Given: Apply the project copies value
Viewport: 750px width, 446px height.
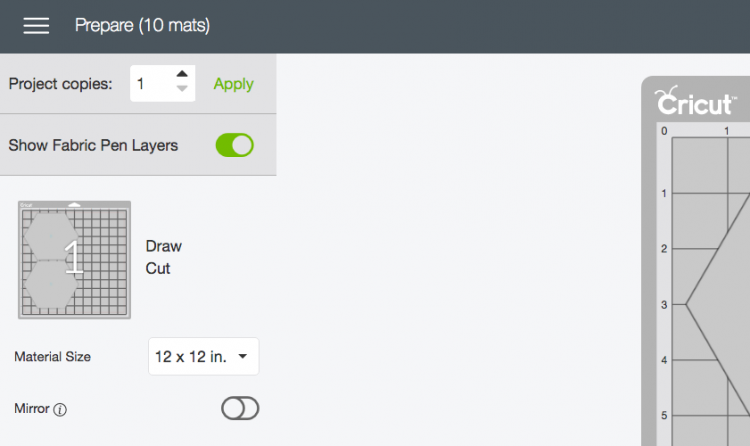Looking at the screenshot, I should point(233,84).
